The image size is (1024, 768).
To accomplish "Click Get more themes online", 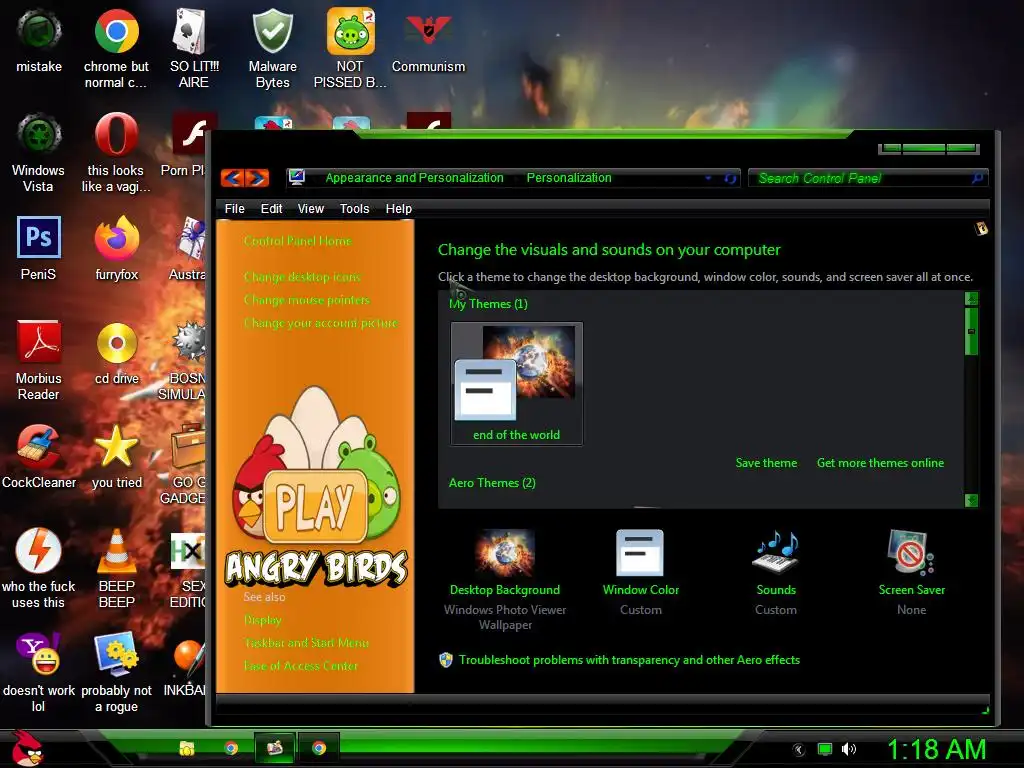I will pos(880,463).
